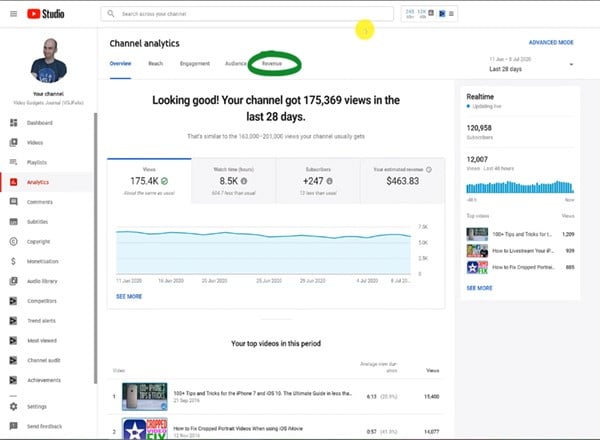
Task: Select the estimated revenue card
Action: (x=403, y=181)
